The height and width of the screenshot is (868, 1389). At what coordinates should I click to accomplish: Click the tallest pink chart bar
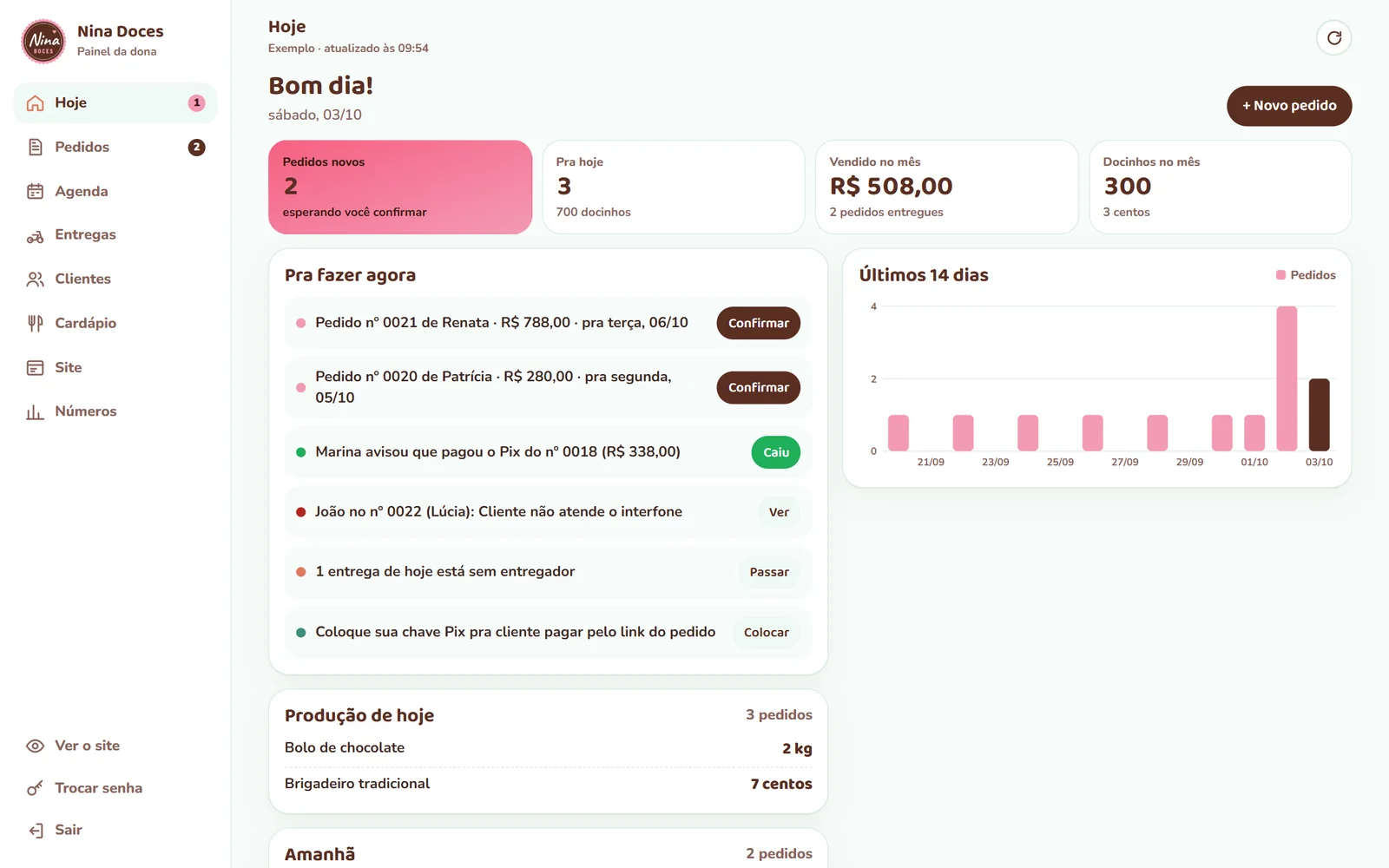tap(1287, 378)
